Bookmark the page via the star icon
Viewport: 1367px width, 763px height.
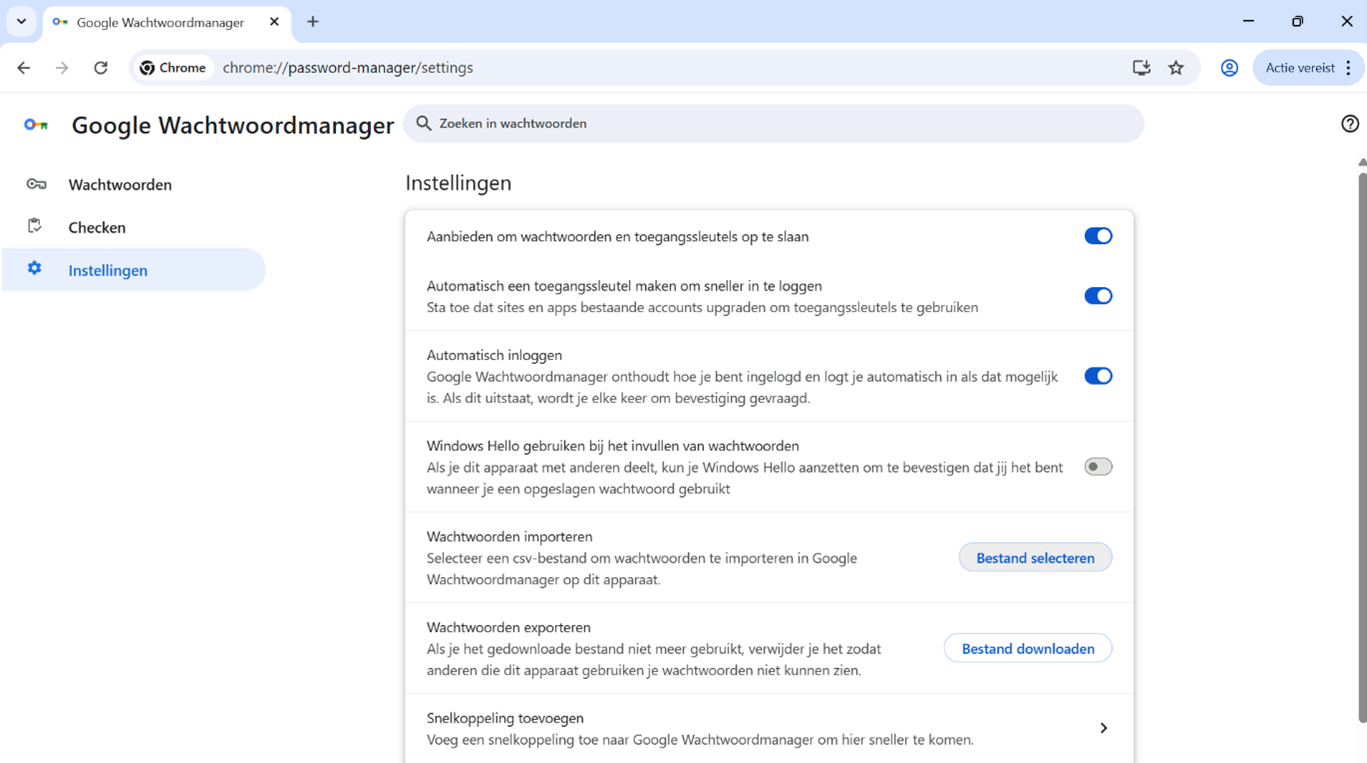(1176, 67)
